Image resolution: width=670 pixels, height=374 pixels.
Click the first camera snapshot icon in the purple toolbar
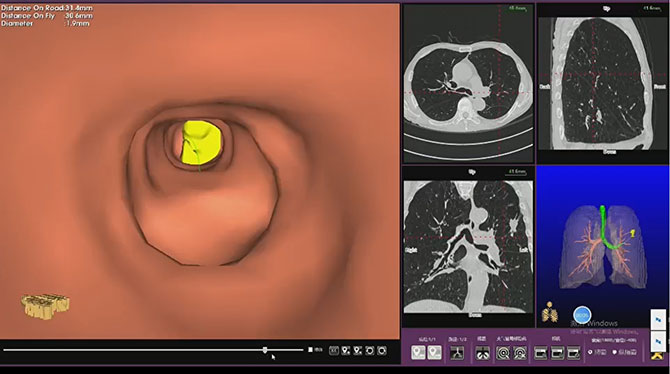click(541, 353)
